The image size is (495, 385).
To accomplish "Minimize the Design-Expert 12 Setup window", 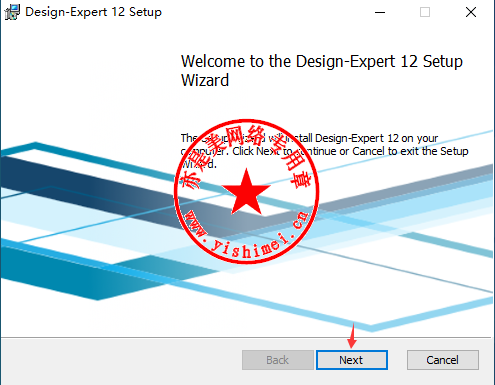I will 380,12.
